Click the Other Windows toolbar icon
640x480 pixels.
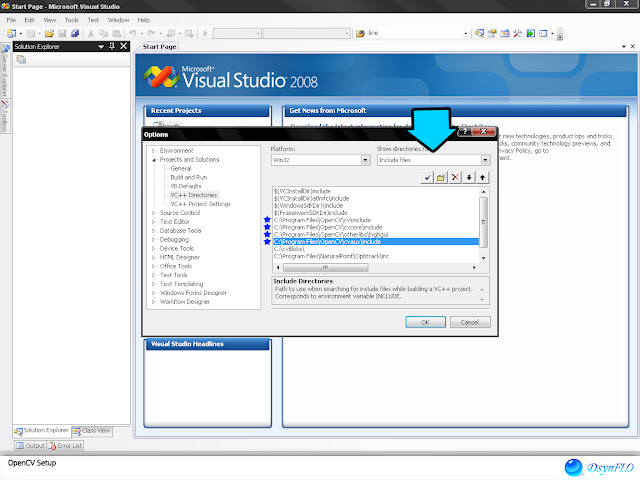pyautogui.click(x=543, y=33)
